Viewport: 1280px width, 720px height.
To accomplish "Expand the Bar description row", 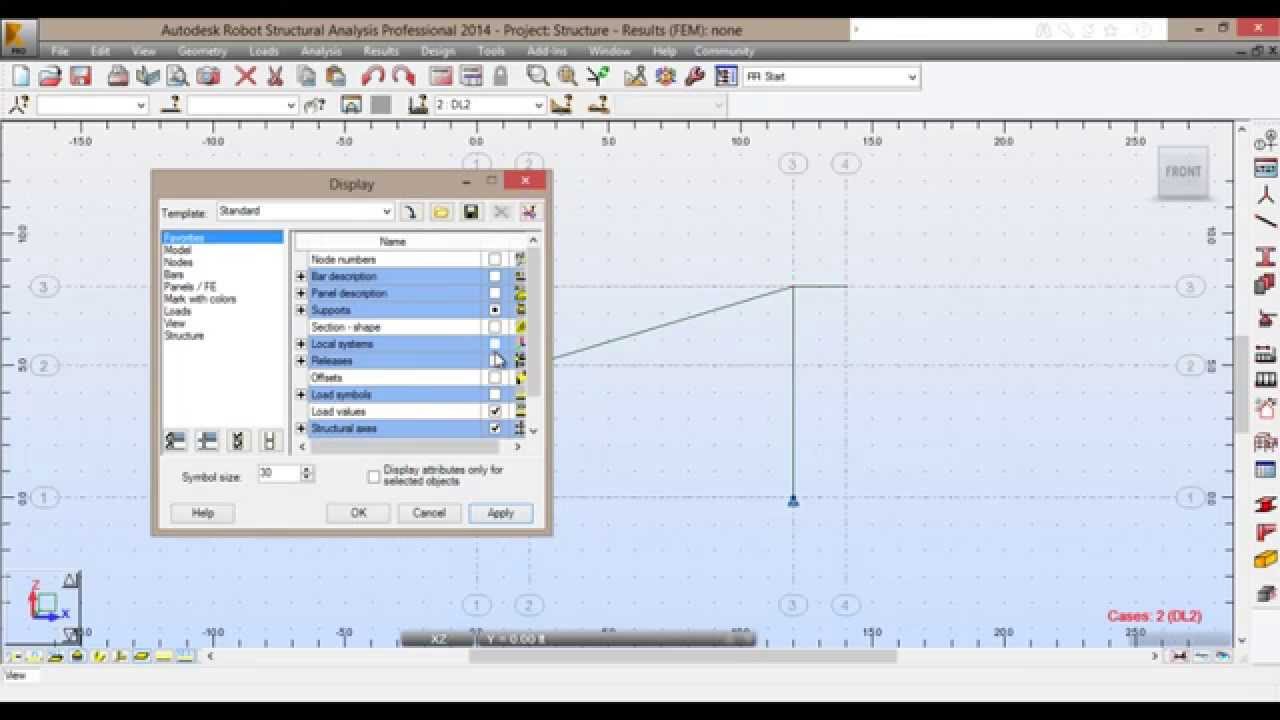I will coord(301,277).
